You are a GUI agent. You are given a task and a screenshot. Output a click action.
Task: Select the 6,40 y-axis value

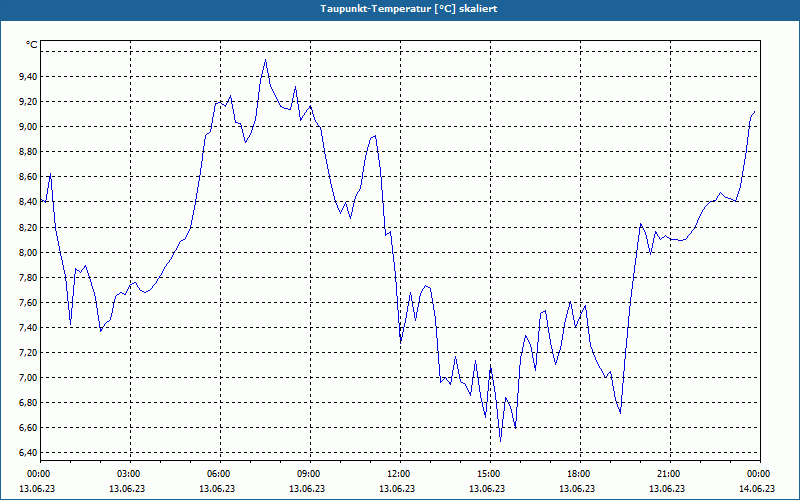28,452
